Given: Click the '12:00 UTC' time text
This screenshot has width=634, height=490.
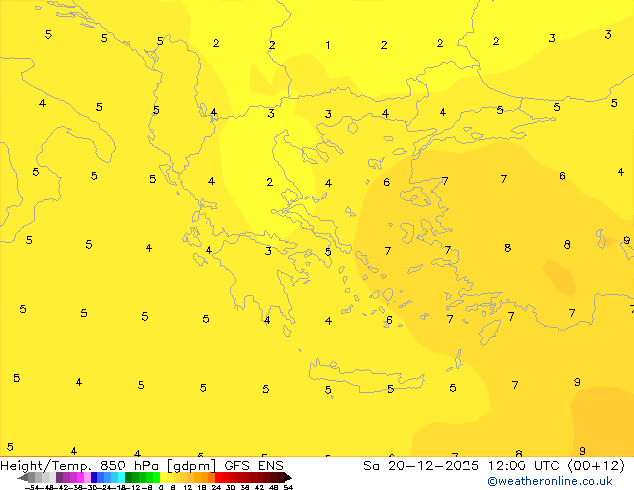Looking at the screenshot, I should tap(524, 466).
